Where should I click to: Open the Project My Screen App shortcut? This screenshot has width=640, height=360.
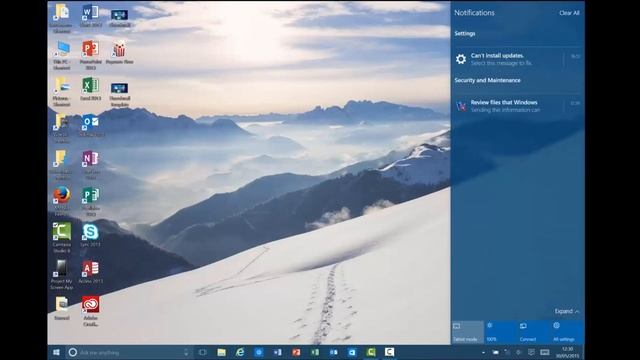tap(62, 274)
